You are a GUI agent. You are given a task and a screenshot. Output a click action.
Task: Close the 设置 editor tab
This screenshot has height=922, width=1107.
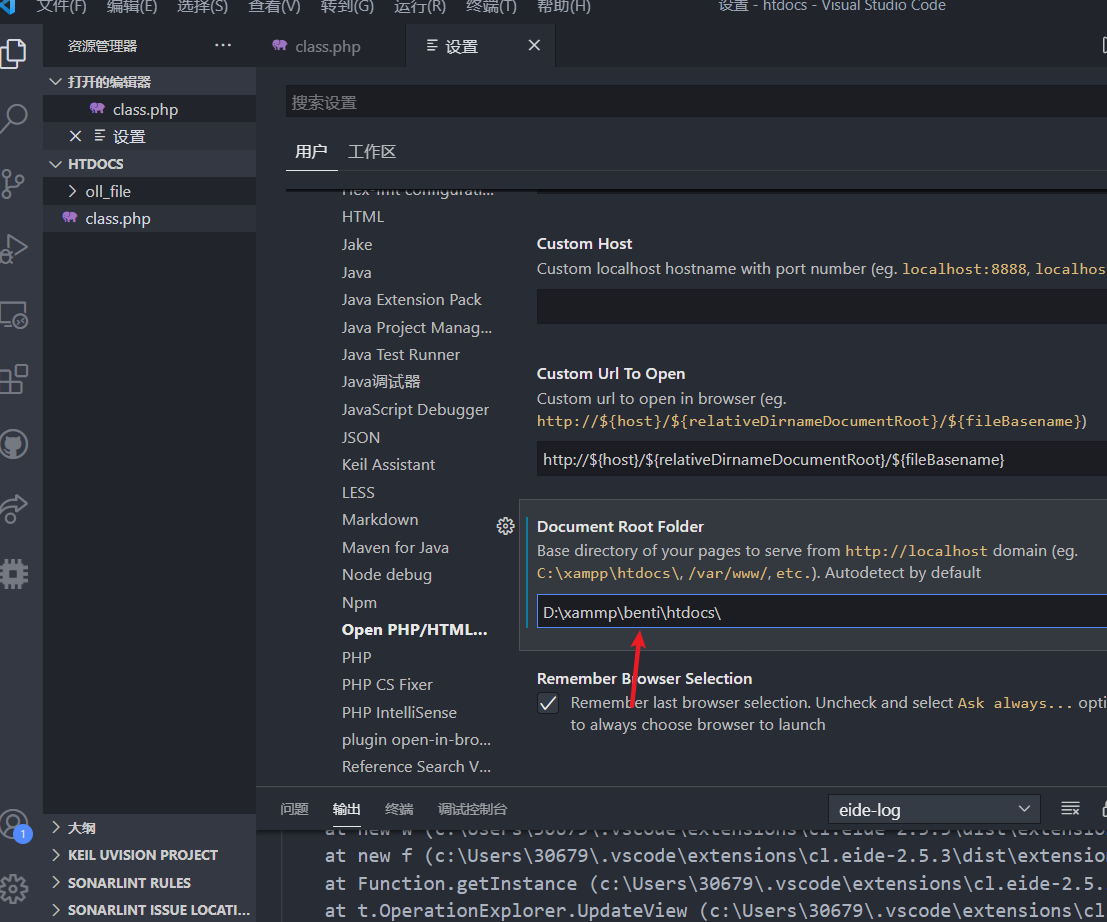534,45
